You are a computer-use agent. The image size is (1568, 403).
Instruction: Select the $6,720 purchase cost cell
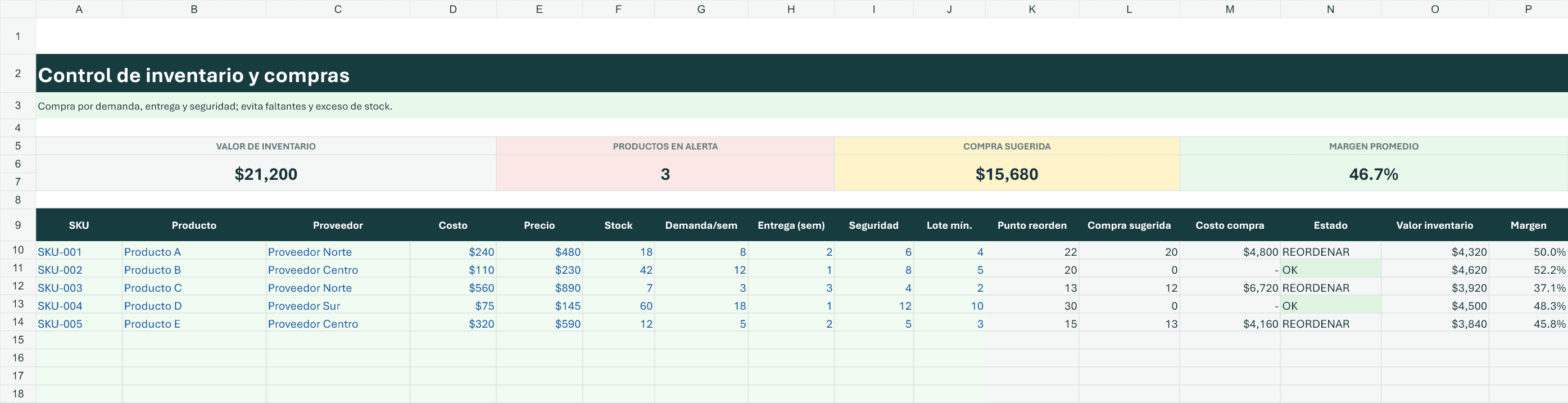coord(1230,287)
